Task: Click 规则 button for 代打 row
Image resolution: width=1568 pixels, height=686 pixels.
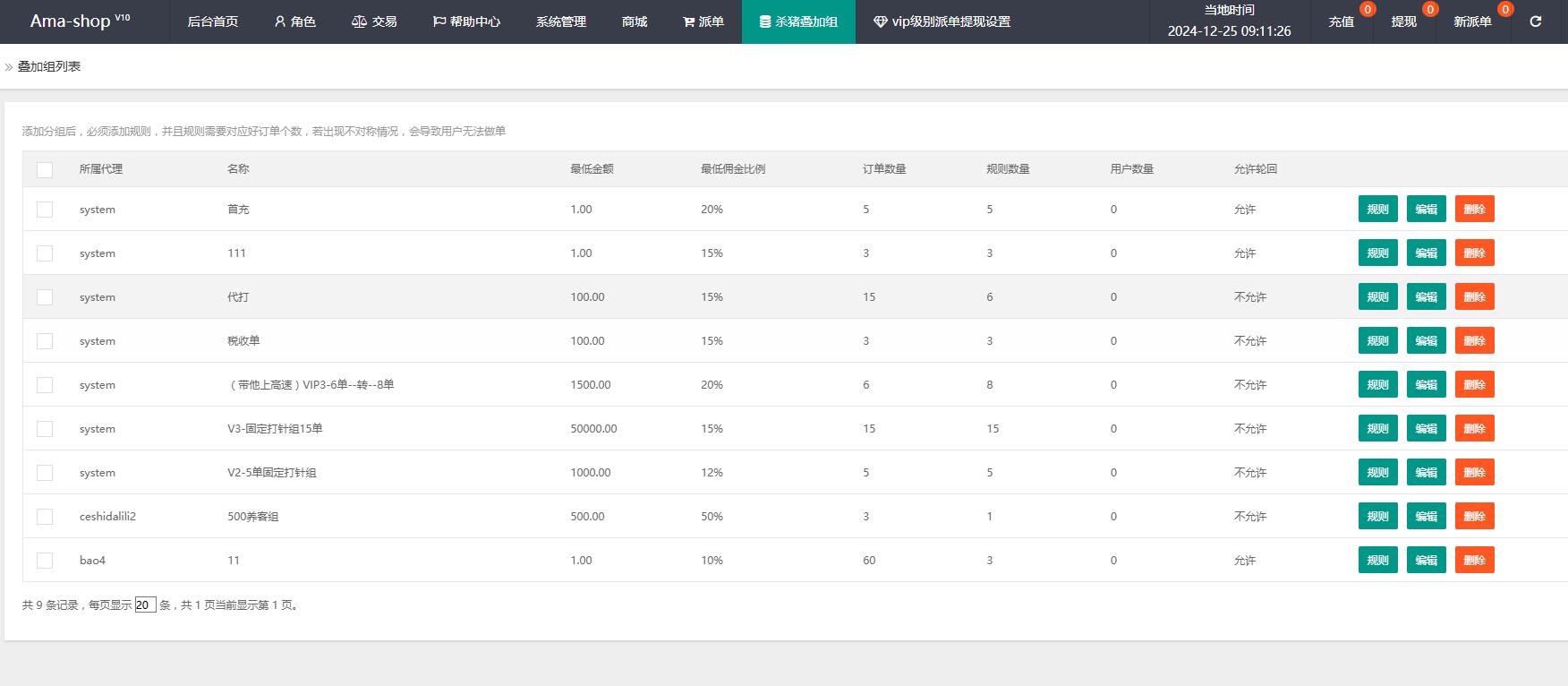Action: (x=1378, y=297)
